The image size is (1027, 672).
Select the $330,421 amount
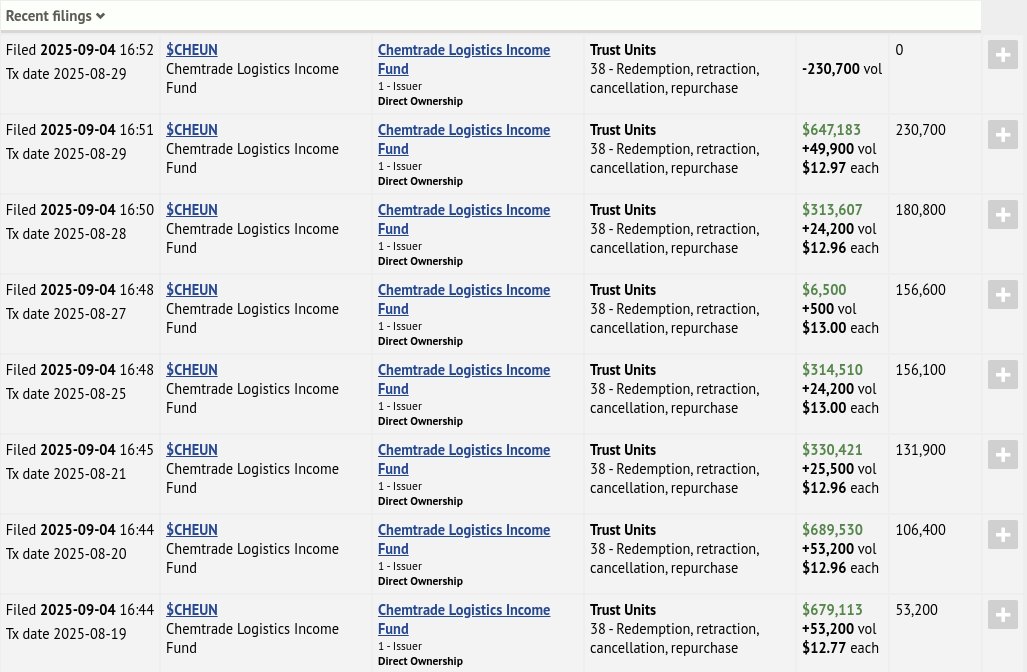click(x=832, y=449)
